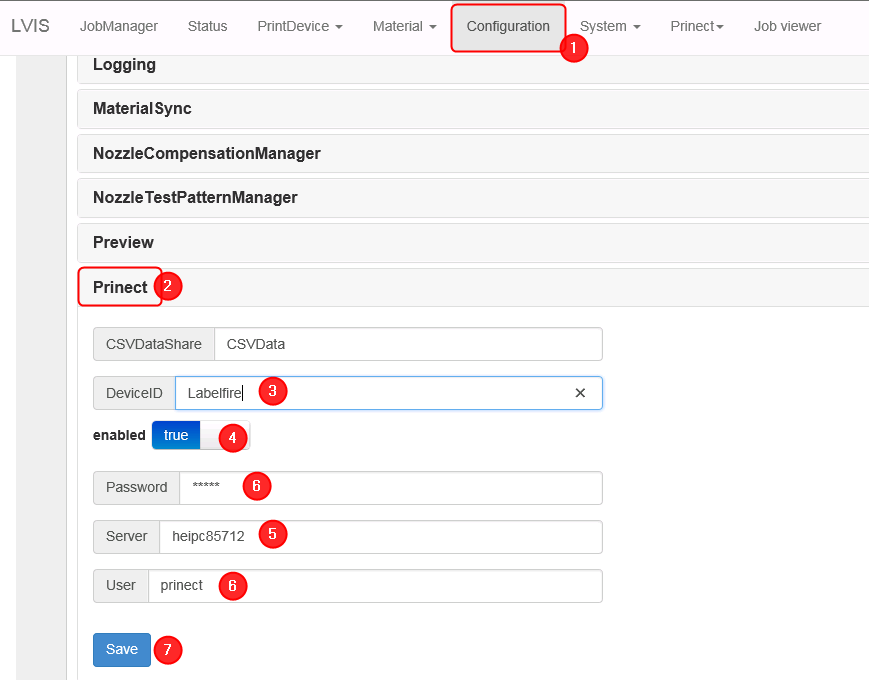Go to JobManager page
Viewport: 869px width, 680px height.
(x=119, y=27)
